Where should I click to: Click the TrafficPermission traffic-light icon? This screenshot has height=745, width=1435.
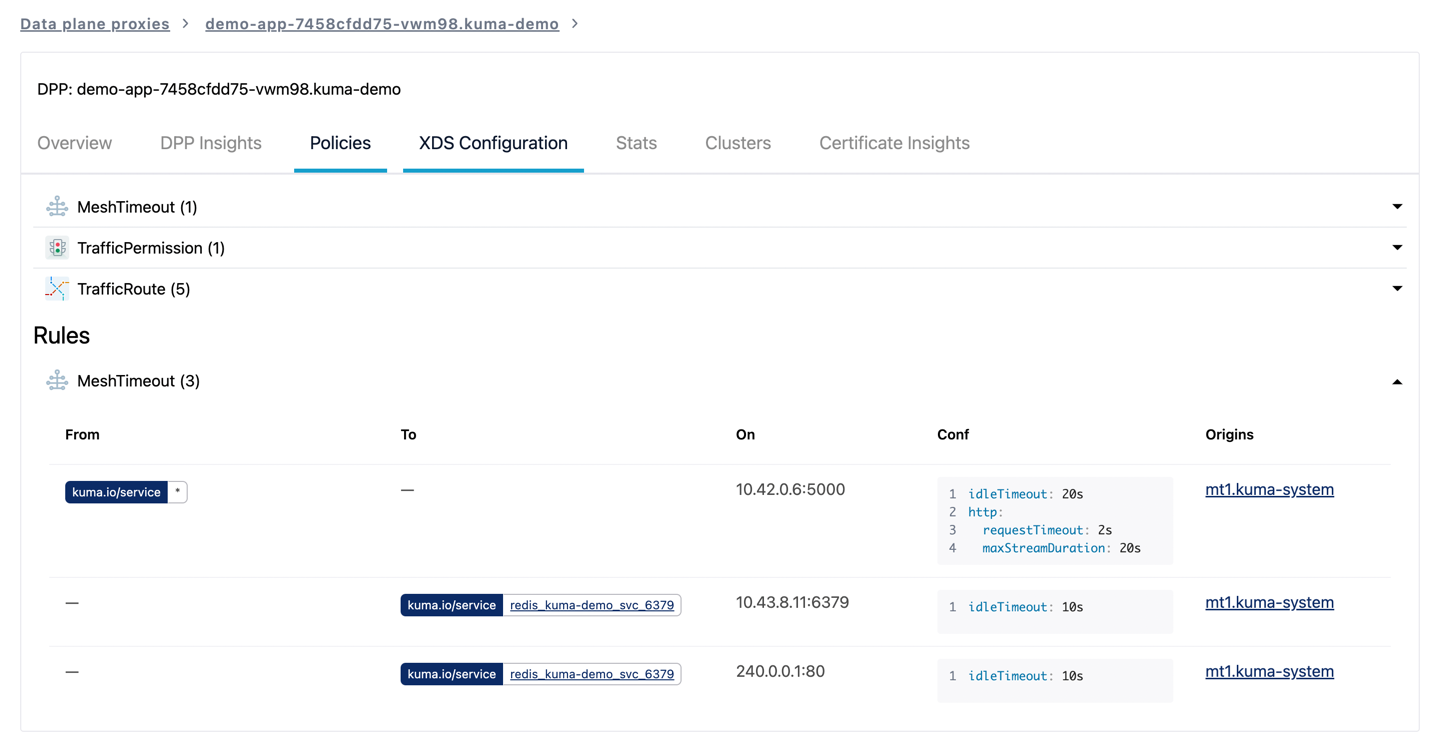pos(57,247)
